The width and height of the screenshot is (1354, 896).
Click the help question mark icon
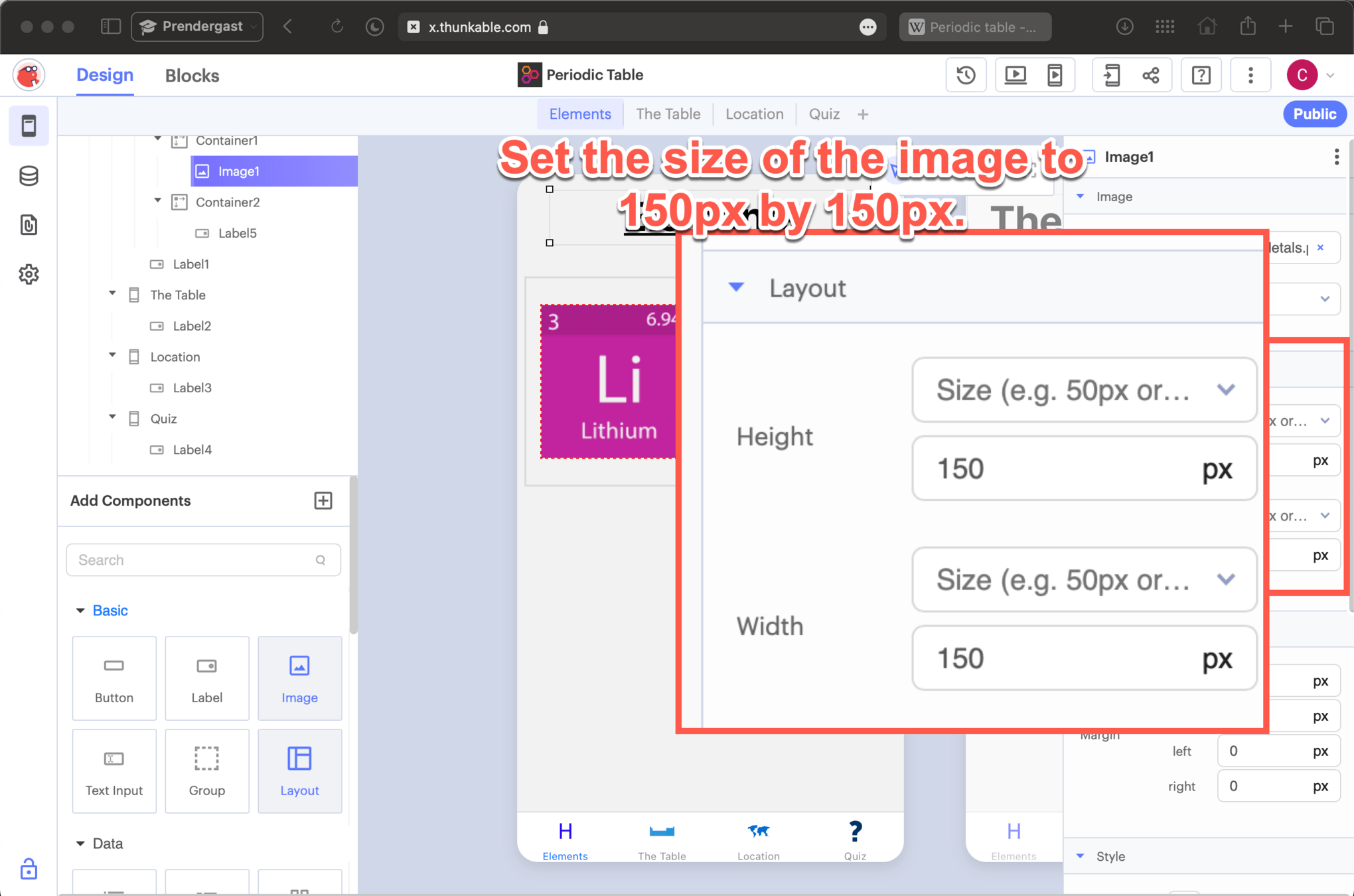1201,75
